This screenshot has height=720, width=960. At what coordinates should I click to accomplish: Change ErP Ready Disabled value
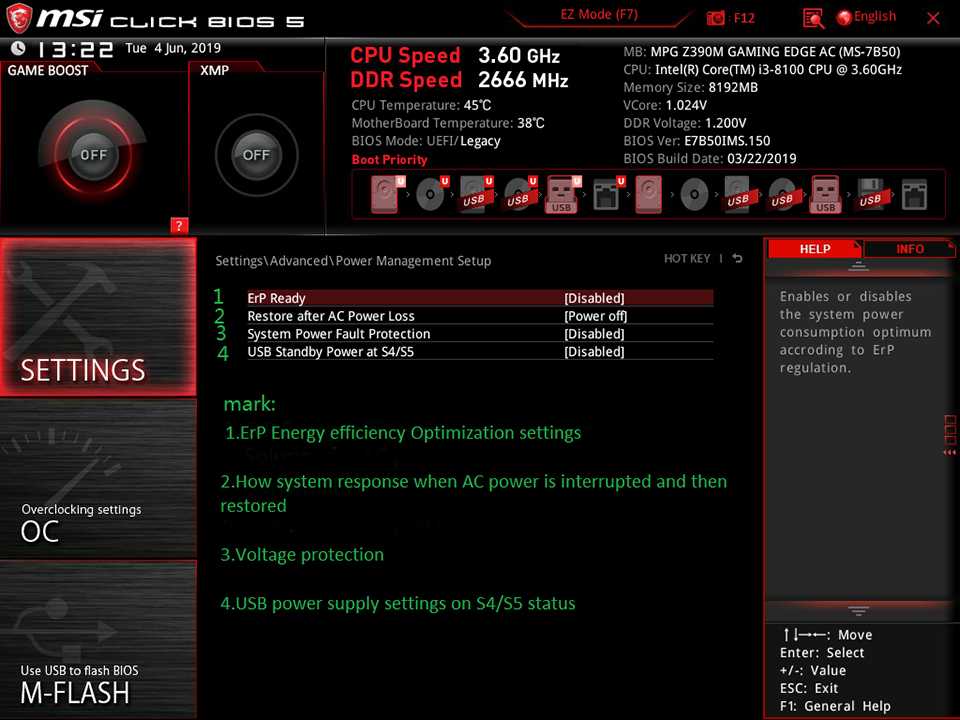594,298
